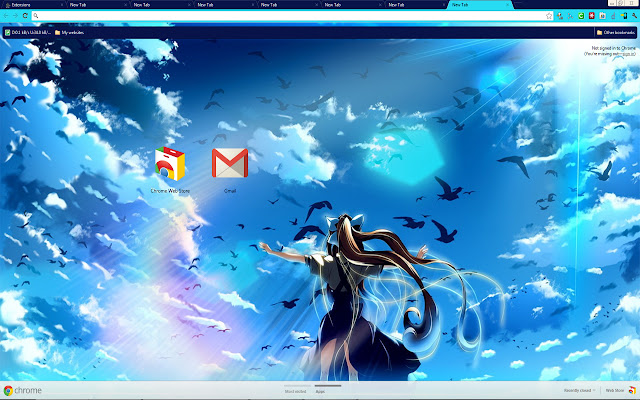Click the Gmail label text

[230, 191]
